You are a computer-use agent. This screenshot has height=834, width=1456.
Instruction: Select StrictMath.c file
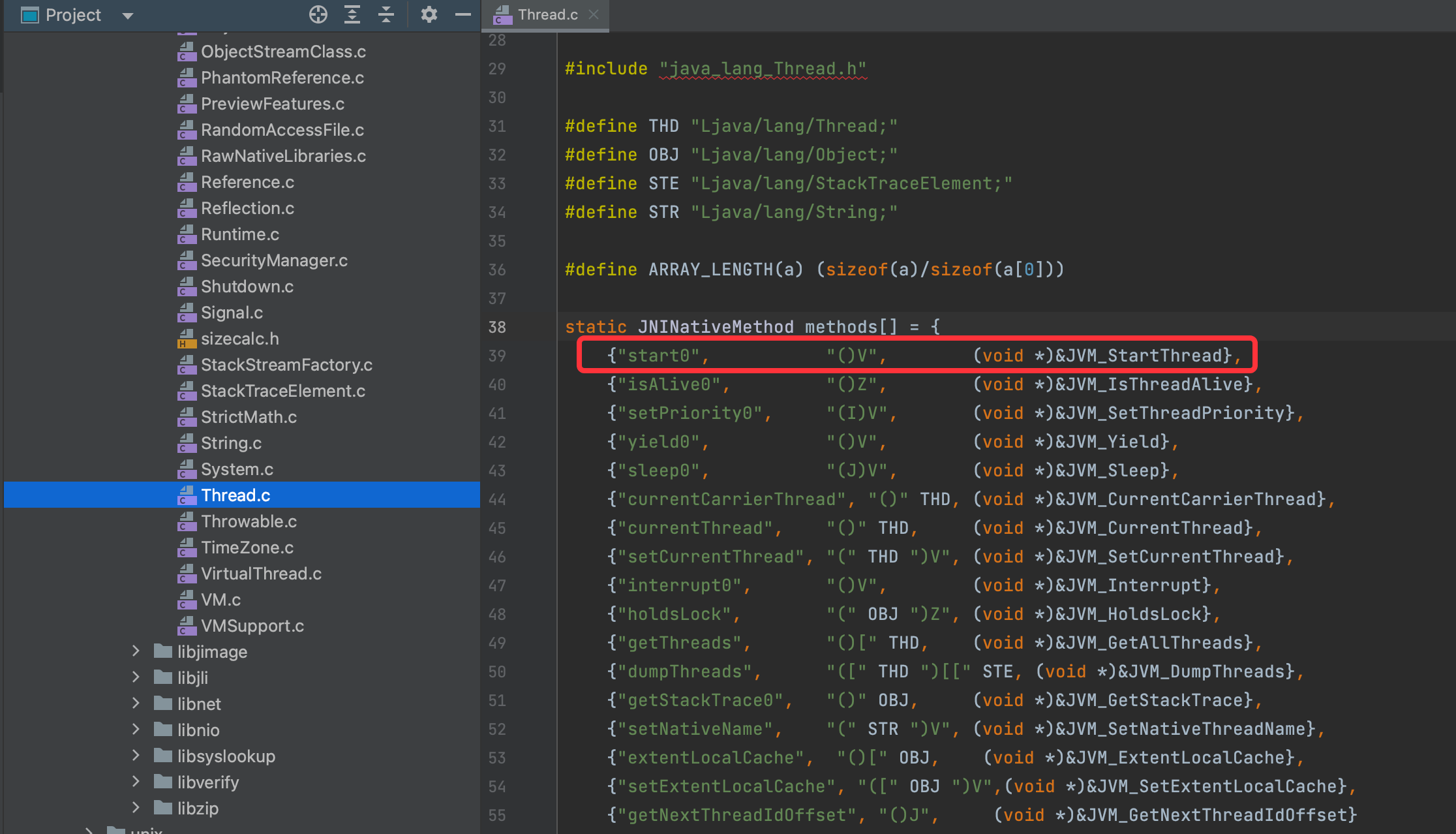click(x=249, y=417)
